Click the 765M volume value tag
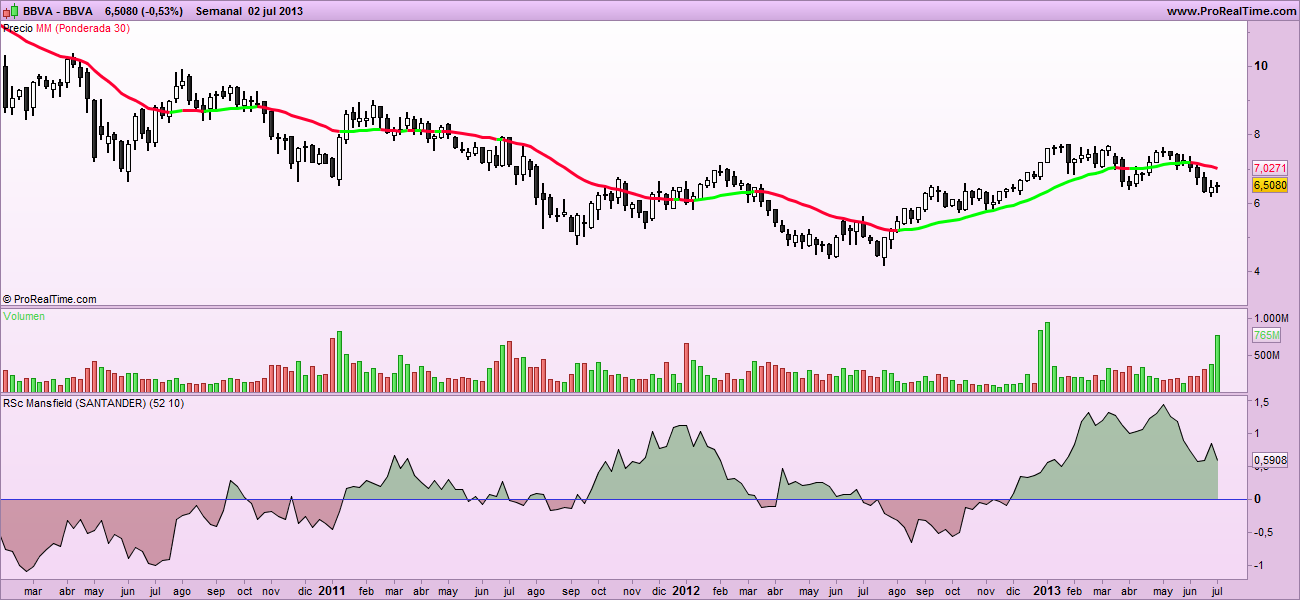 [x=1265, y=336]
